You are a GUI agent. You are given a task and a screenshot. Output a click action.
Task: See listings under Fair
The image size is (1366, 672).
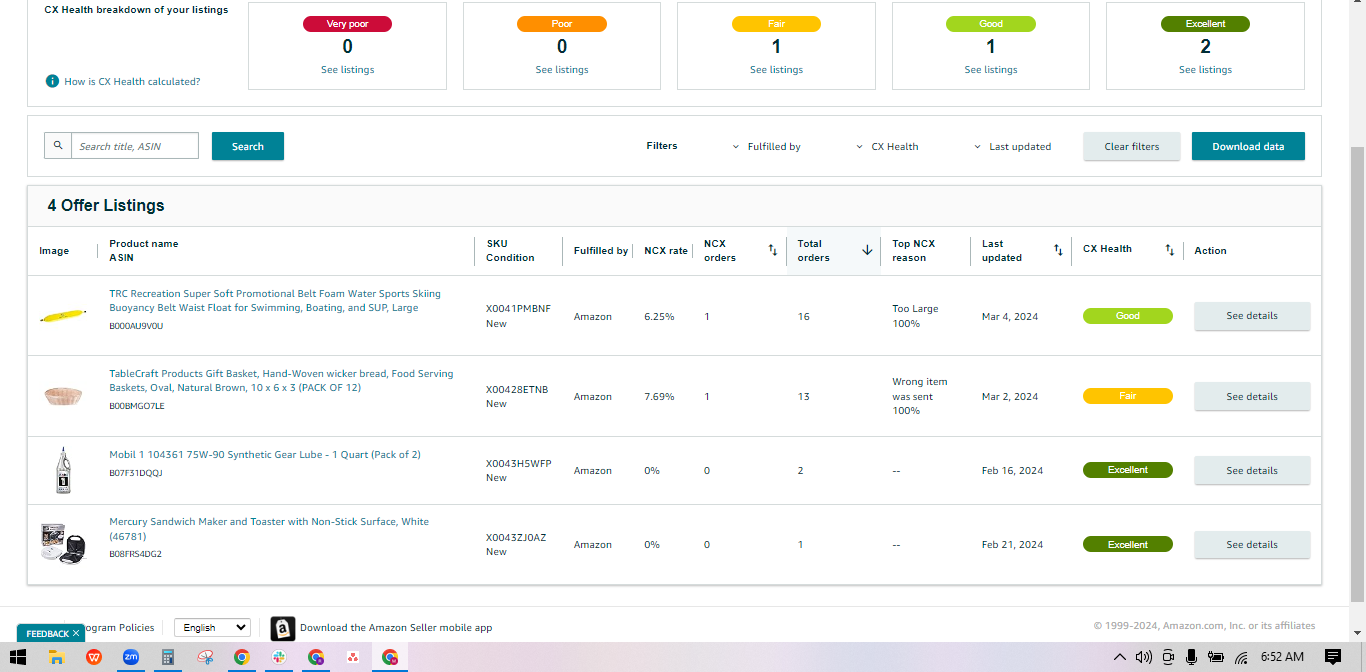[x=776, y=70]
